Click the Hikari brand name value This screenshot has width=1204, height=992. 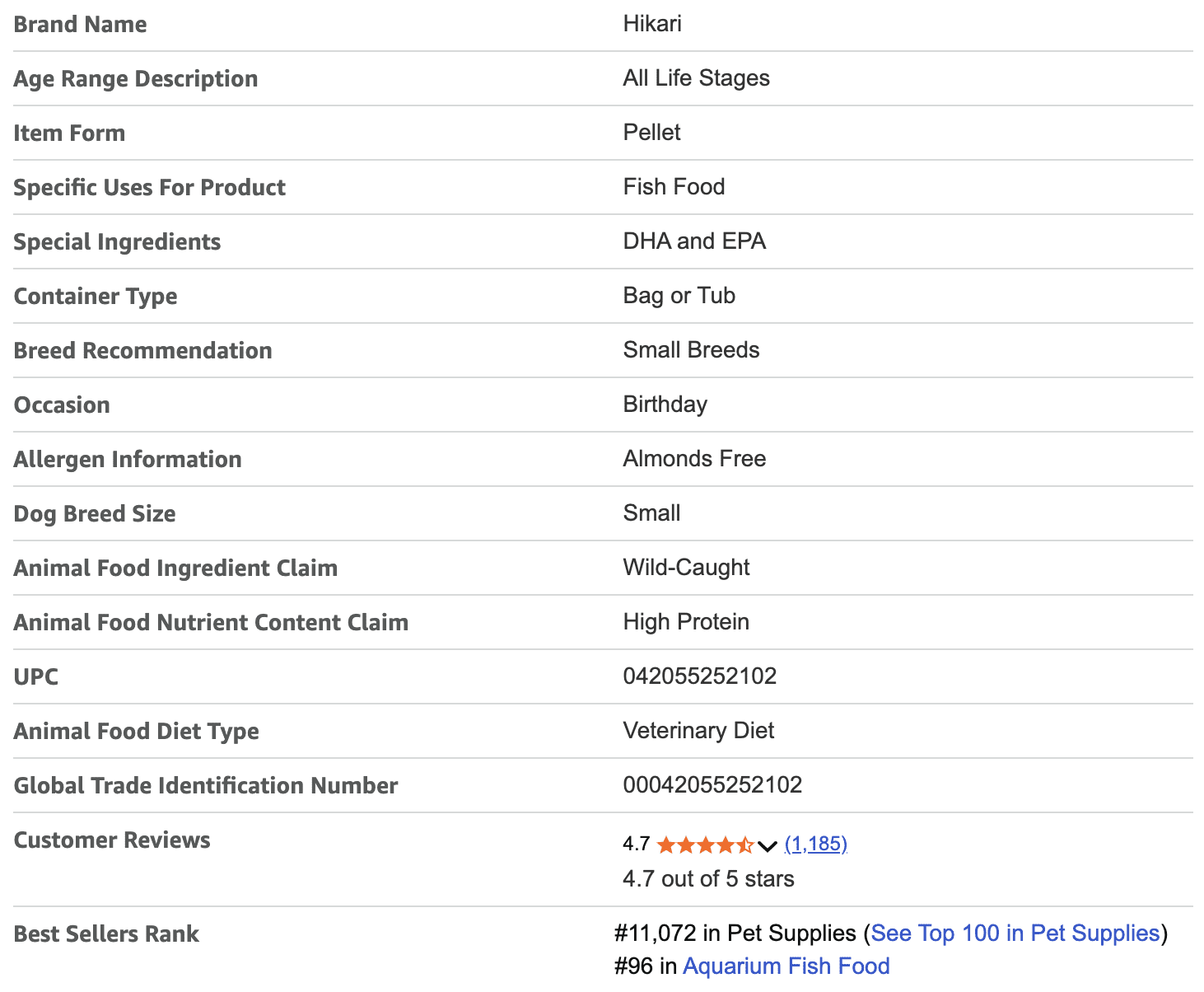[651, 23]
